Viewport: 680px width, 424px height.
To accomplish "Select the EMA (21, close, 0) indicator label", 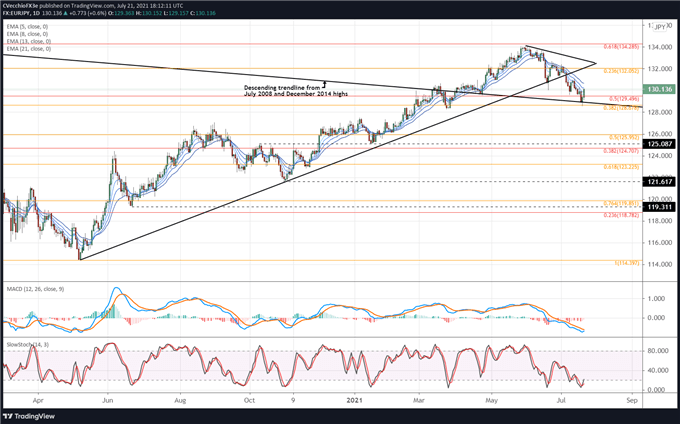I will [29, 49].
